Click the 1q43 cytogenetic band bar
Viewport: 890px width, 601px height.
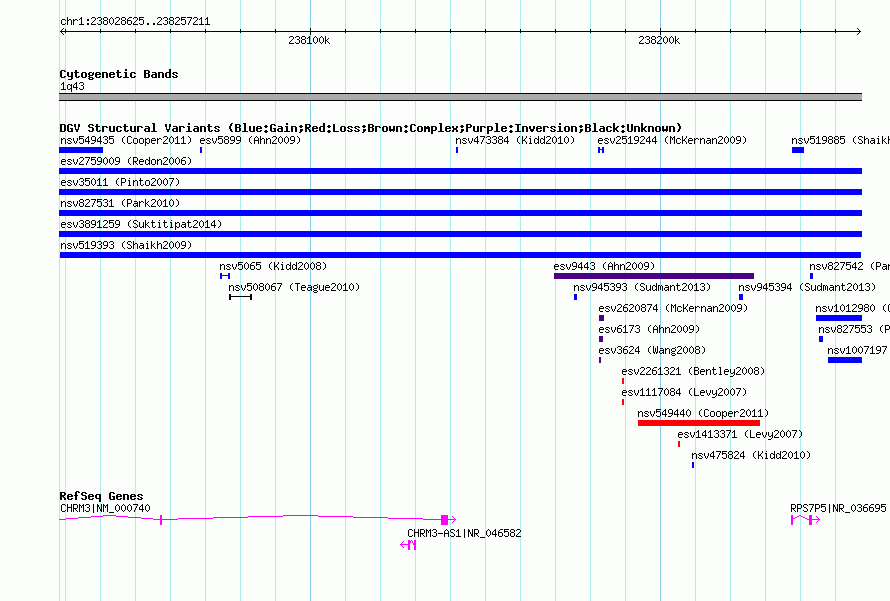point(460,97)
